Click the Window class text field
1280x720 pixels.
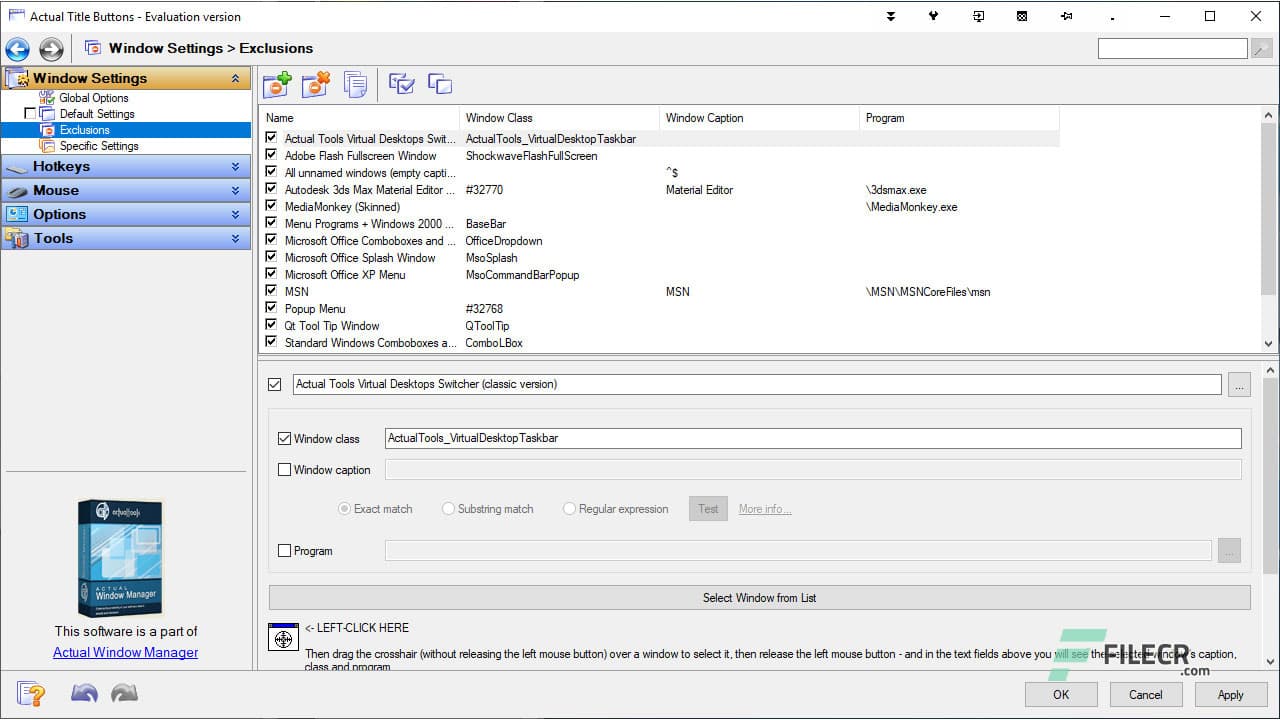click(812, 439)
